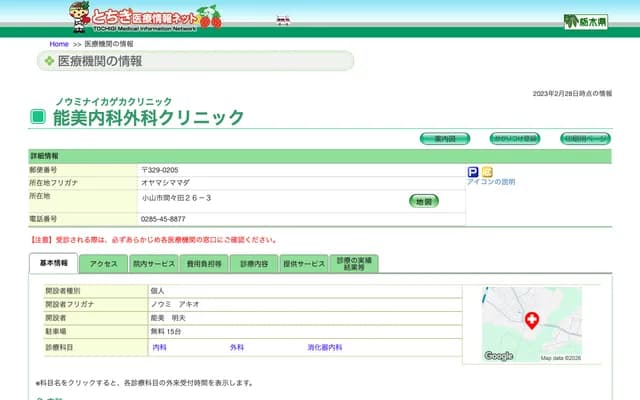Click the Google logo on the map
Image resolution: width=640 pixels, height=400 pixels.
pos(498,356)
